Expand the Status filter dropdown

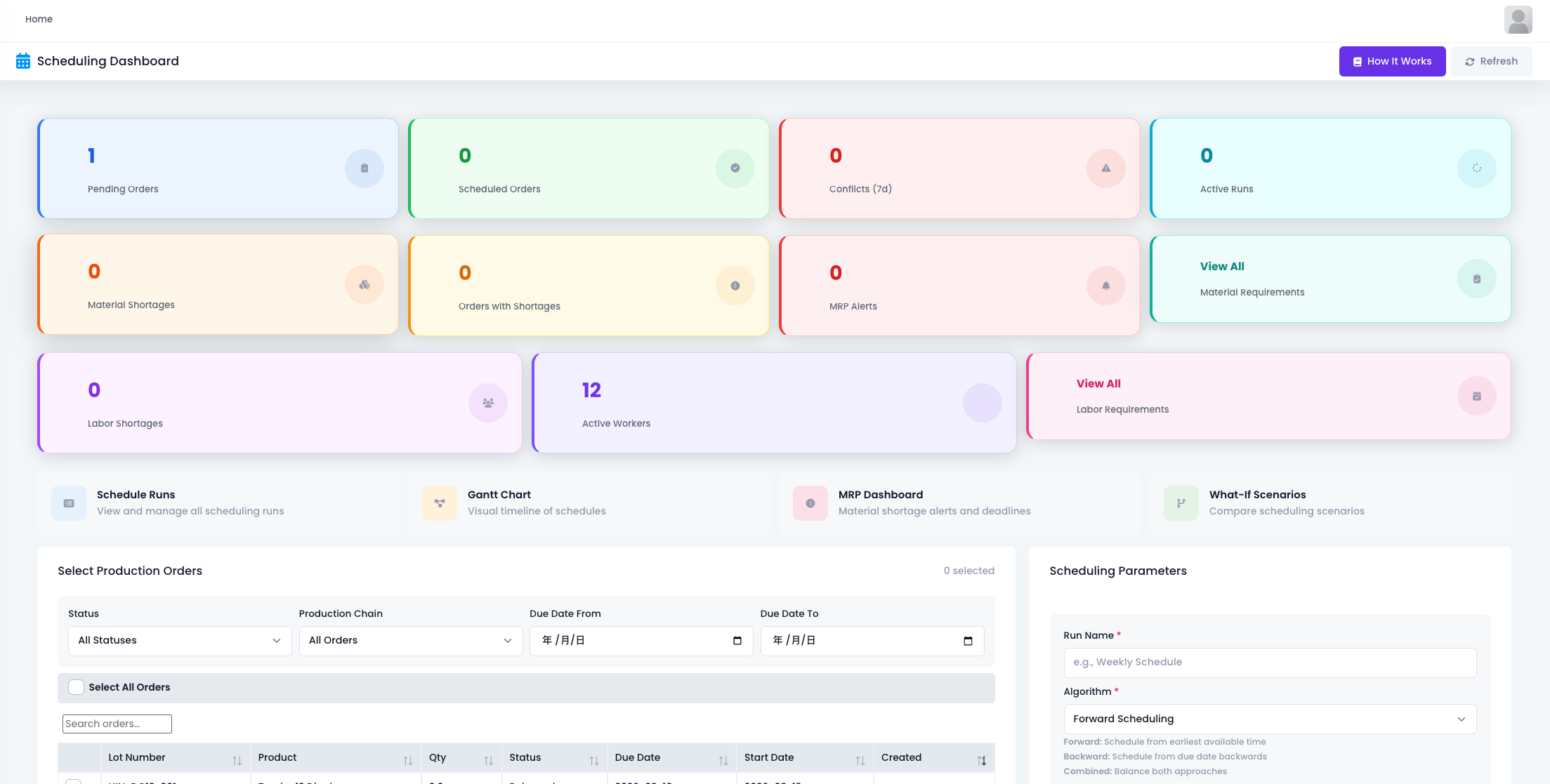[x=180, y=641]
